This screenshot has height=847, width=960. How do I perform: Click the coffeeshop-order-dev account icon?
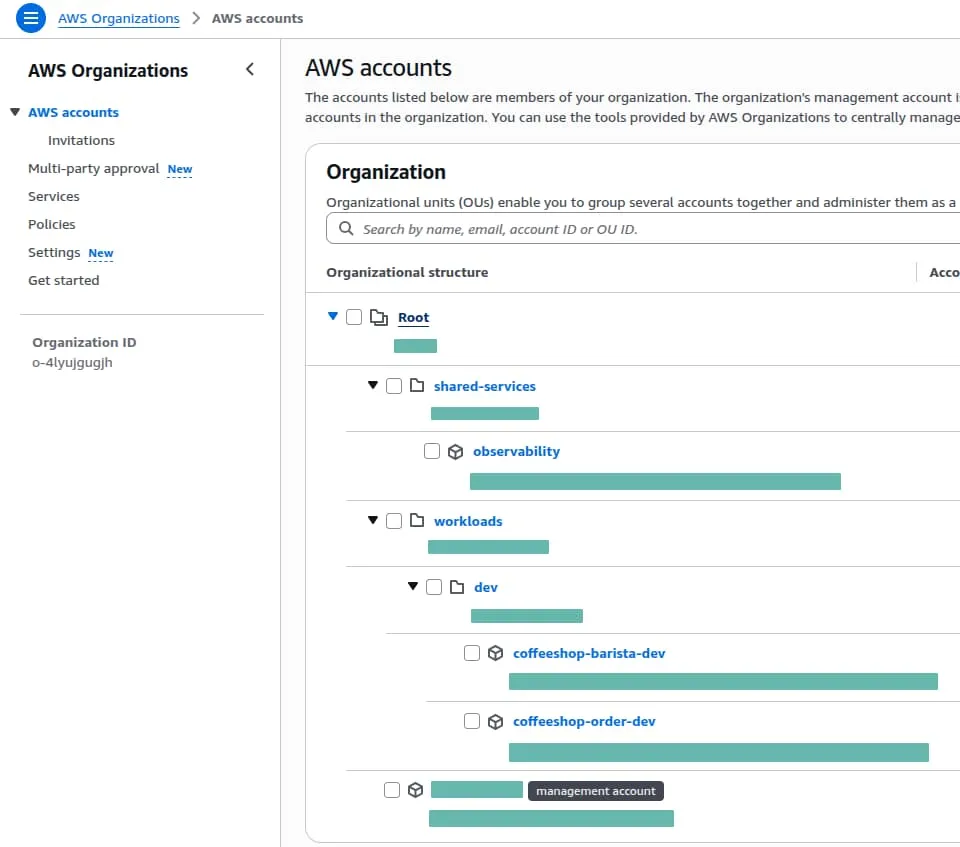[496, 721]
